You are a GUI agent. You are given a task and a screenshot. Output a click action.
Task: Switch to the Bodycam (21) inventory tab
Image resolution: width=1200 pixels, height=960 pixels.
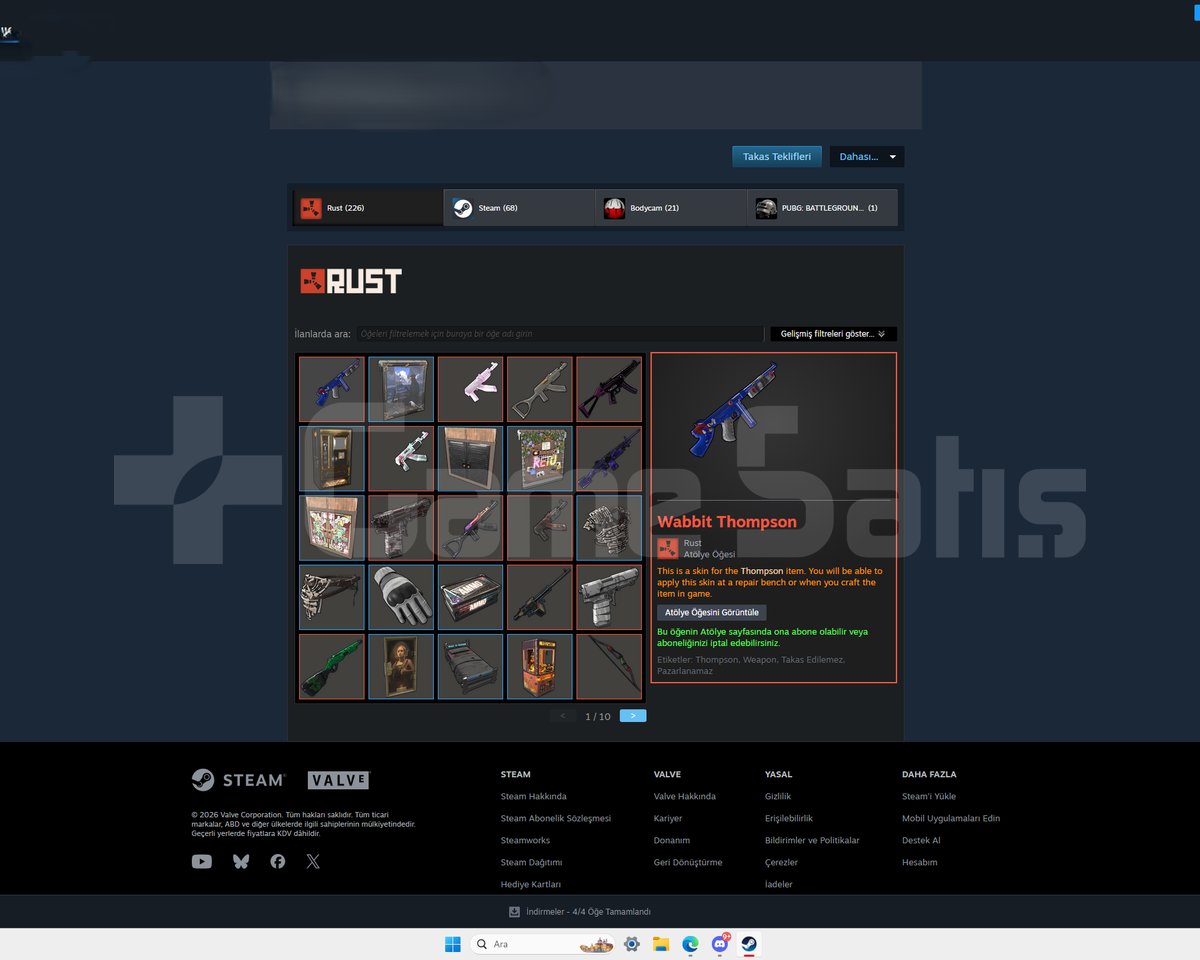671,208
